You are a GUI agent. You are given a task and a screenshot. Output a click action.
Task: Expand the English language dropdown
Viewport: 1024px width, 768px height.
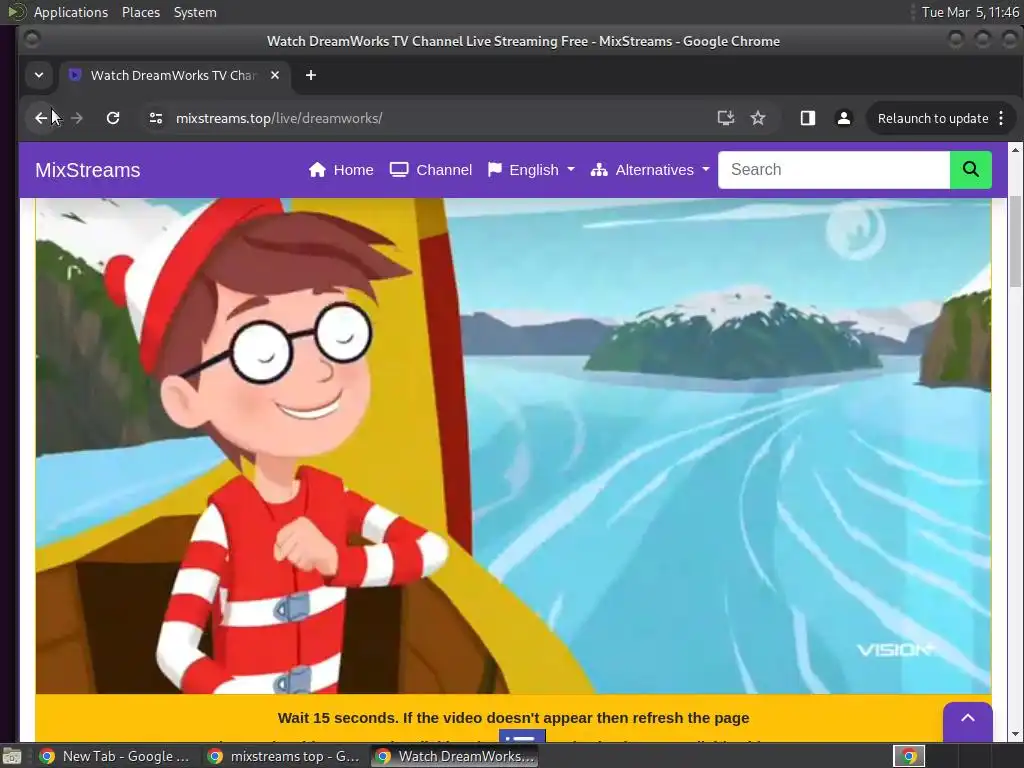pyautogui.click(x=532, y=170)
